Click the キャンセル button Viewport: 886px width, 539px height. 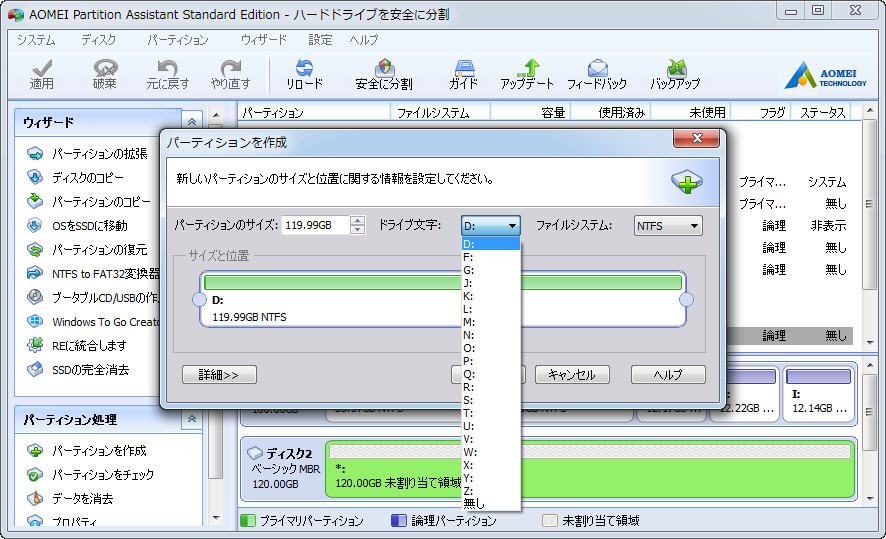[572, 375]
